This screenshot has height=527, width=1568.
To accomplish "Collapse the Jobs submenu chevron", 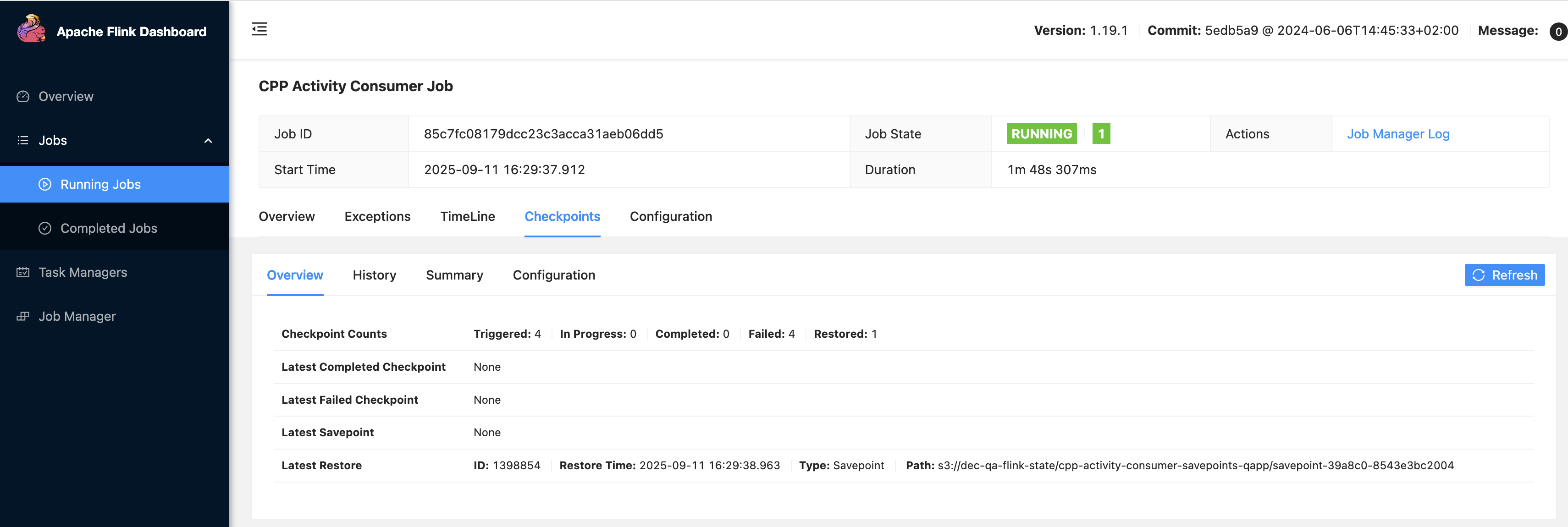I will (x=208, y=141).
